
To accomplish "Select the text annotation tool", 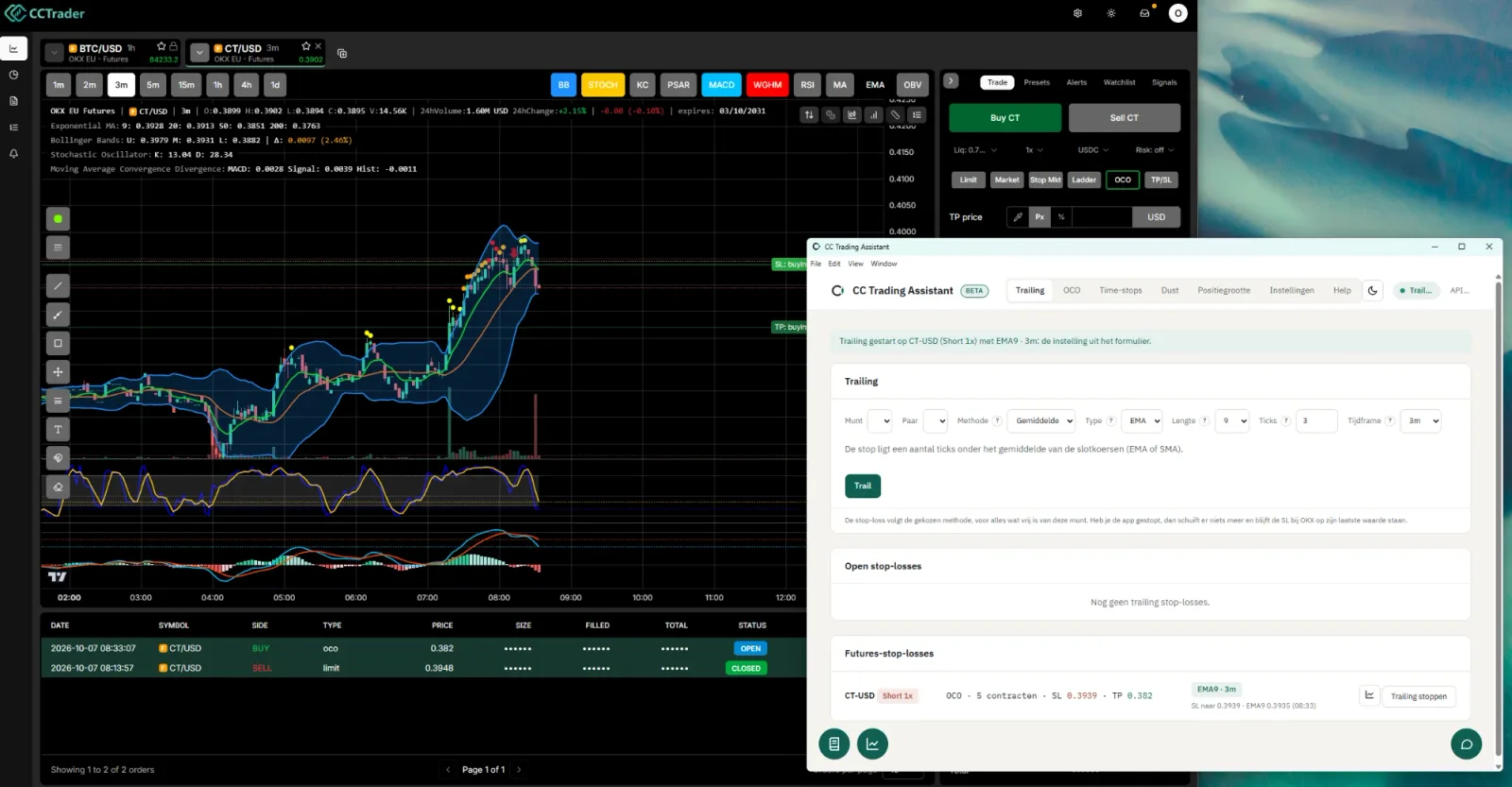I will [58, 429].
